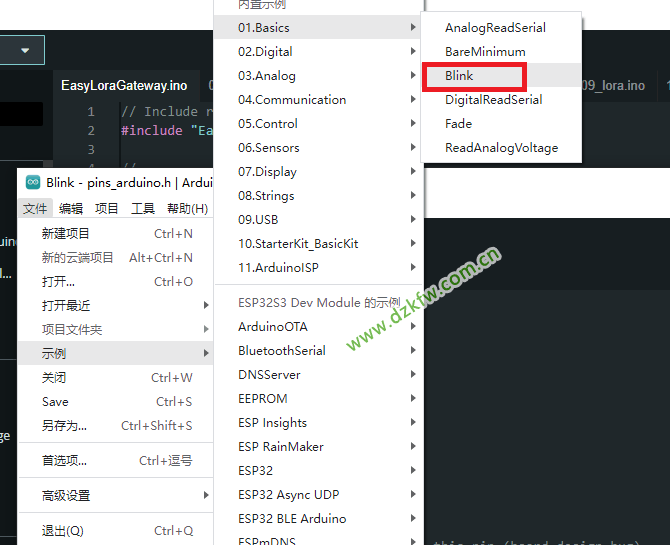Switch to the EasyLoraGateway.ino tab
The height and width of the screenshot is (547, 672).
(x=124, y=86)
